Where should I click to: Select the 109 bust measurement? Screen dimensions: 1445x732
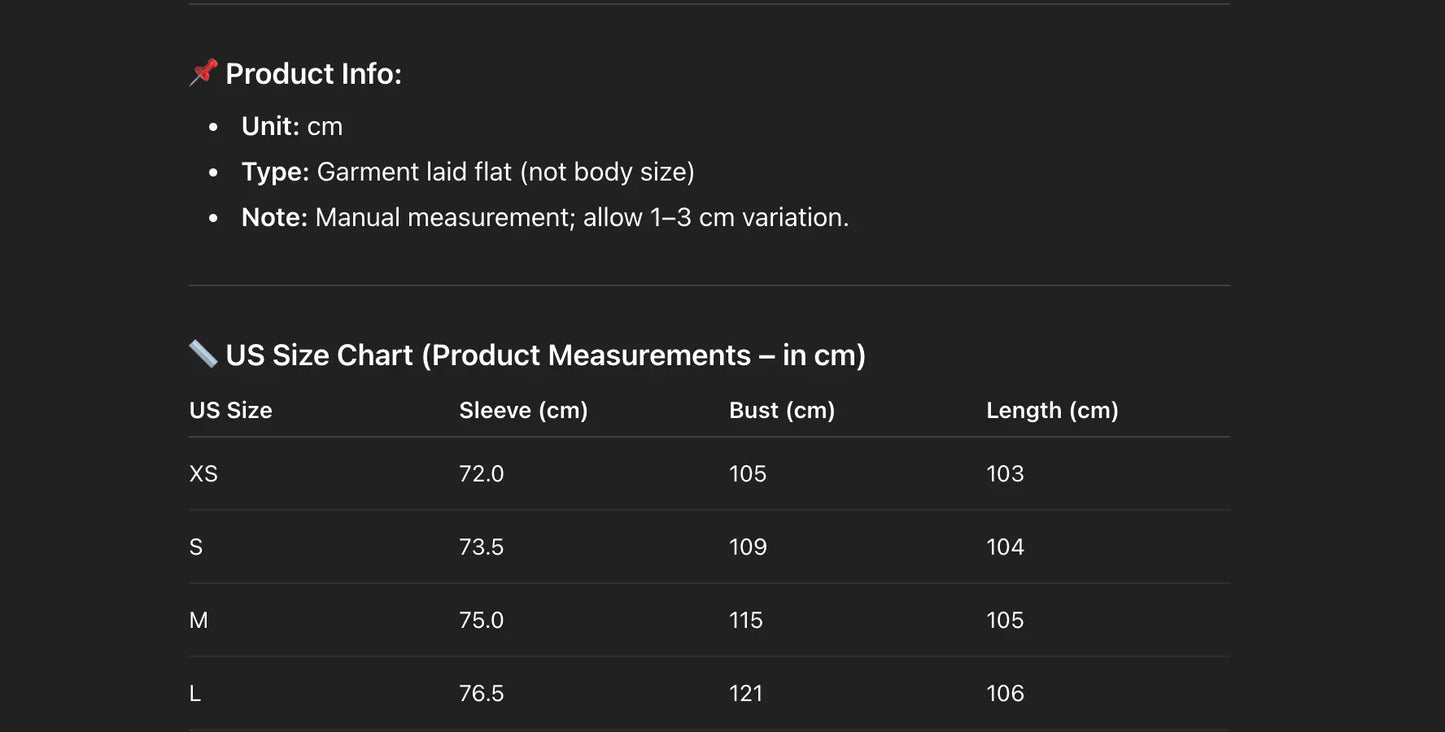[x=748, y=547]
